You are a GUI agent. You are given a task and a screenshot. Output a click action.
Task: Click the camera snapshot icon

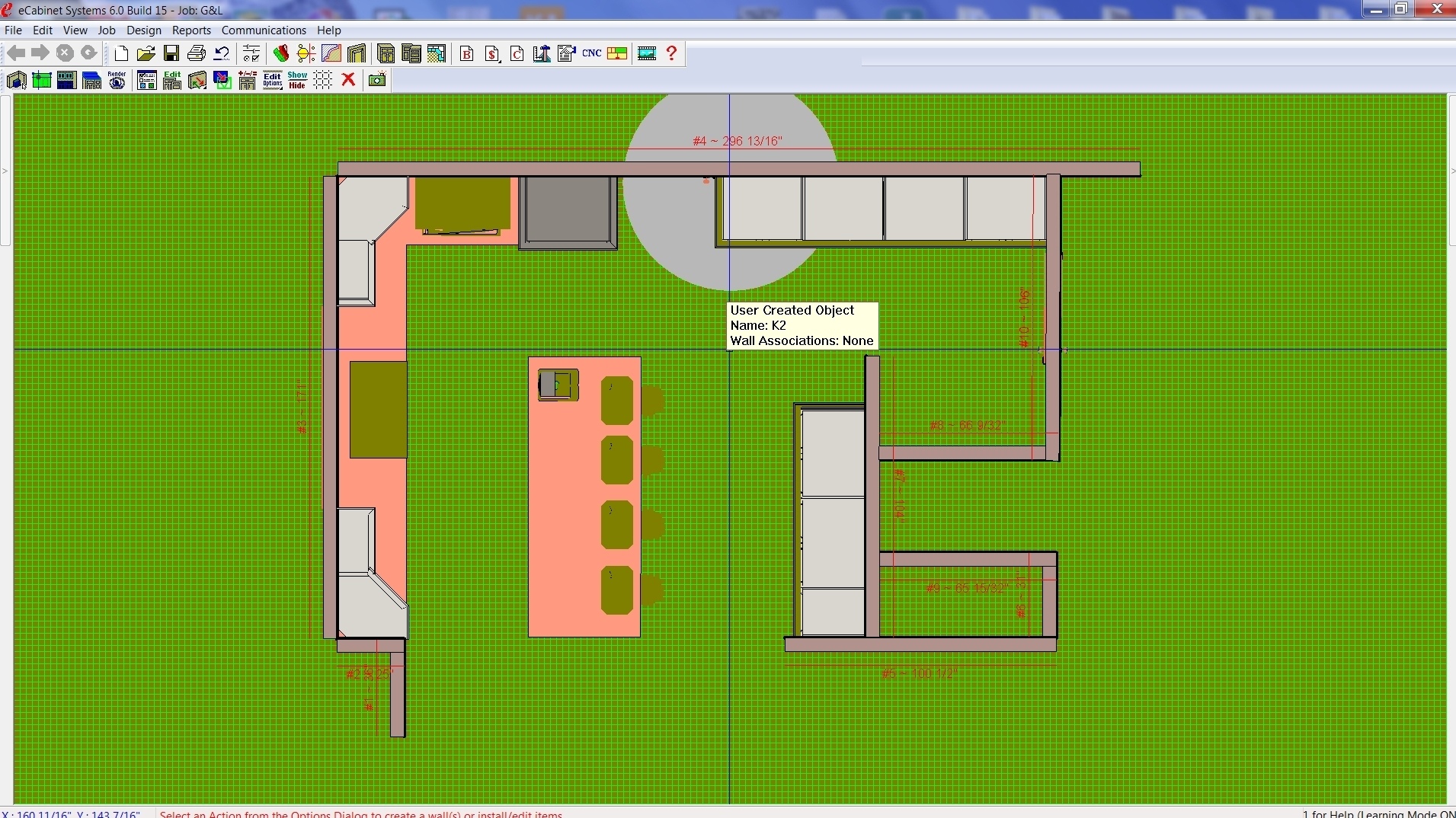tap(377, 80)
